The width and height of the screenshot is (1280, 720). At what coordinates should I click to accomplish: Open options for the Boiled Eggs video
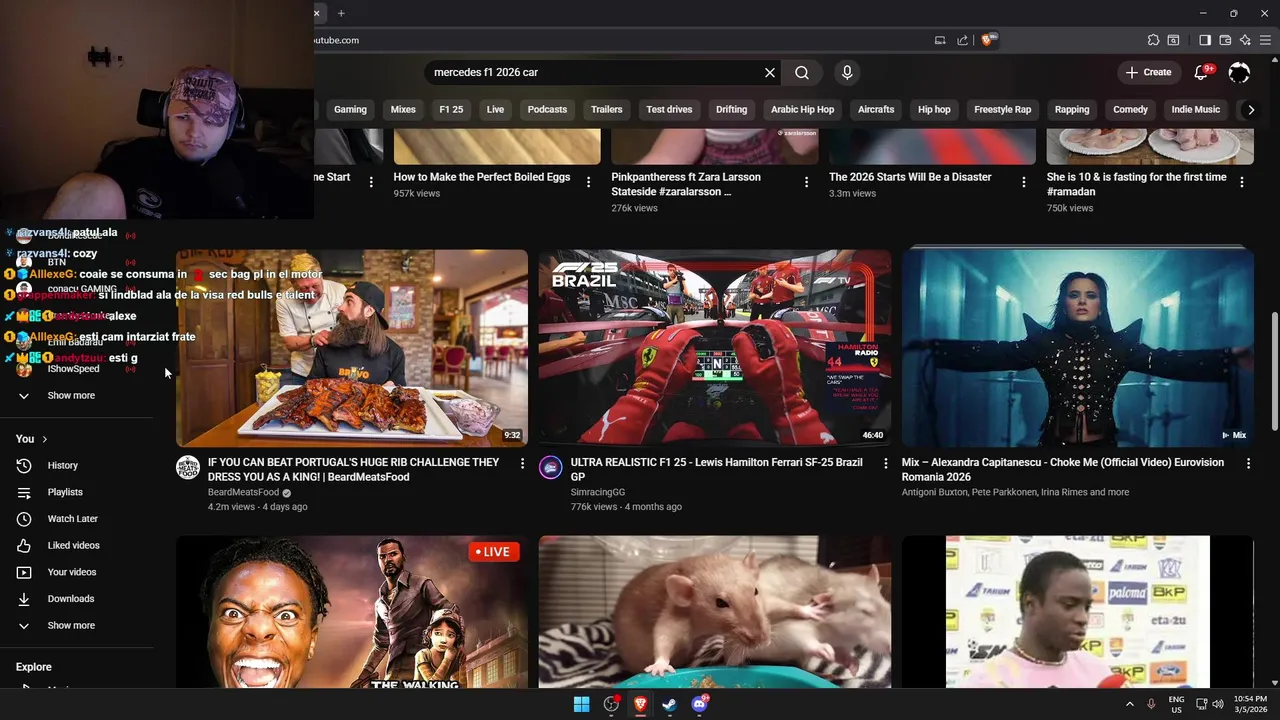pos(588,182)
